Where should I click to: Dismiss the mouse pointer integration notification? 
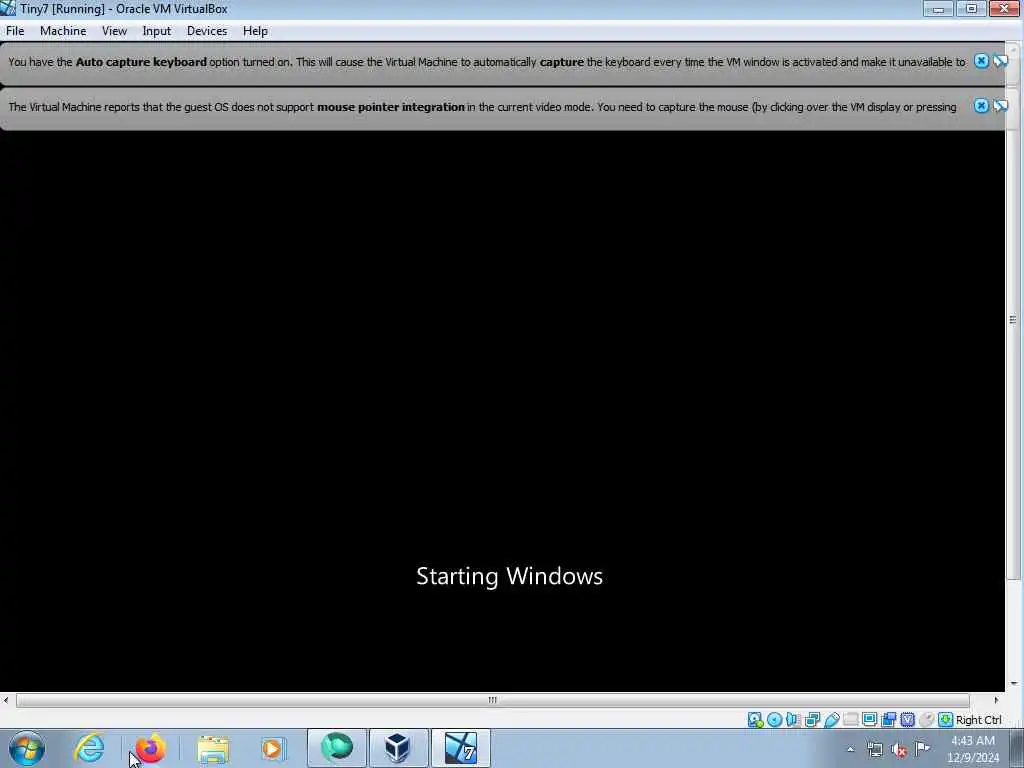[x=981, y=105]
